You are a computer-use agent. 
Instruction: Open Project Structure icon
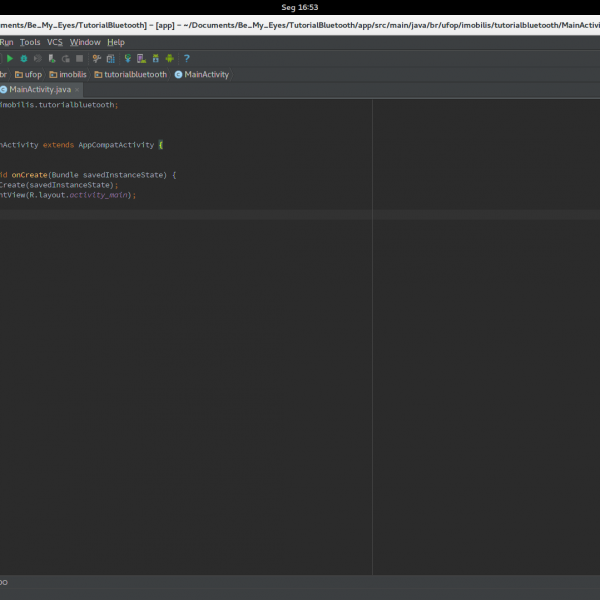point(111,59)
